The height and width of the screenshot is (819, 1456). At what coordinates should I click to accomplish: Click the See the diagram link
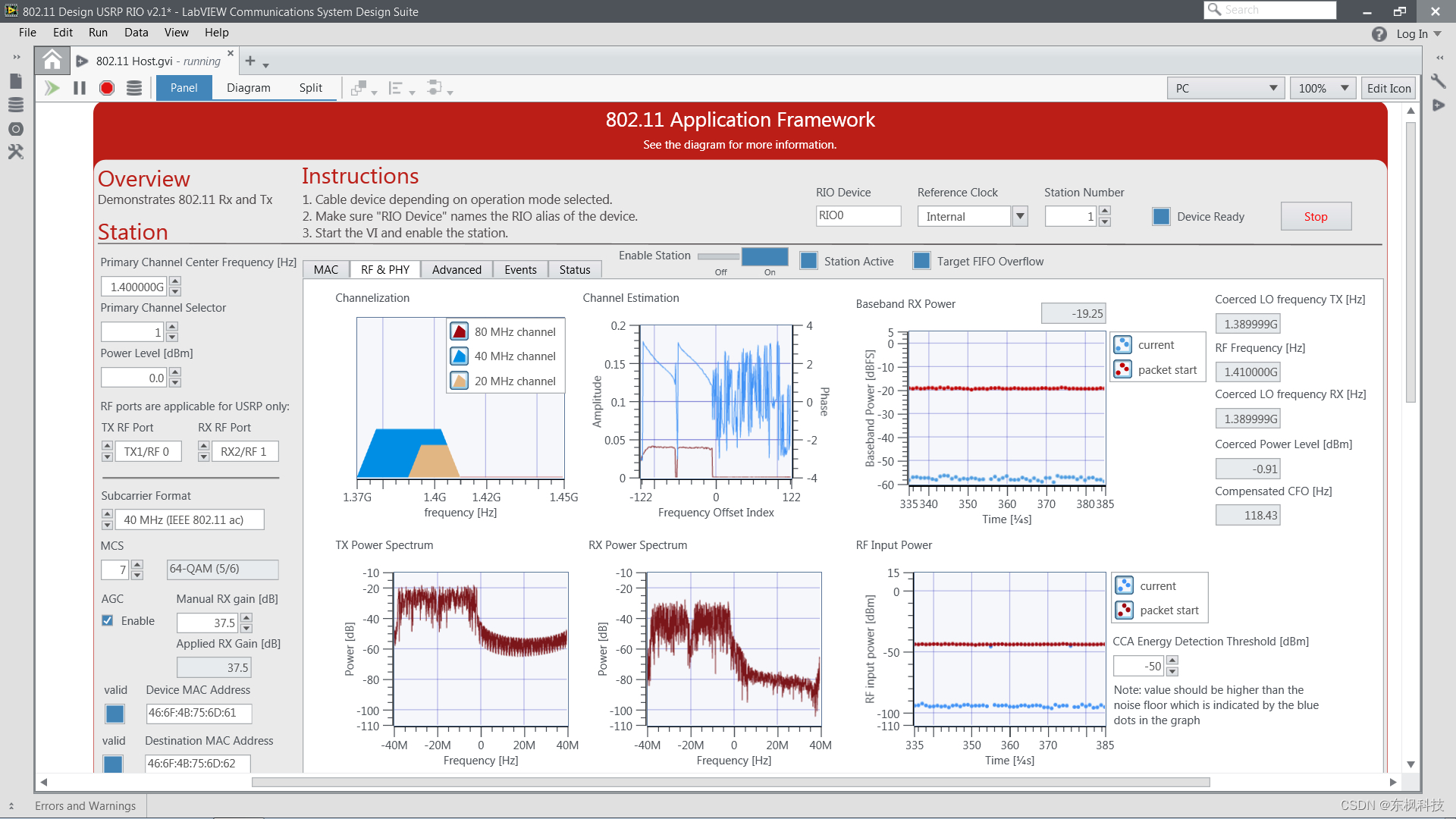pyautogui.click(x=740, y=145)
